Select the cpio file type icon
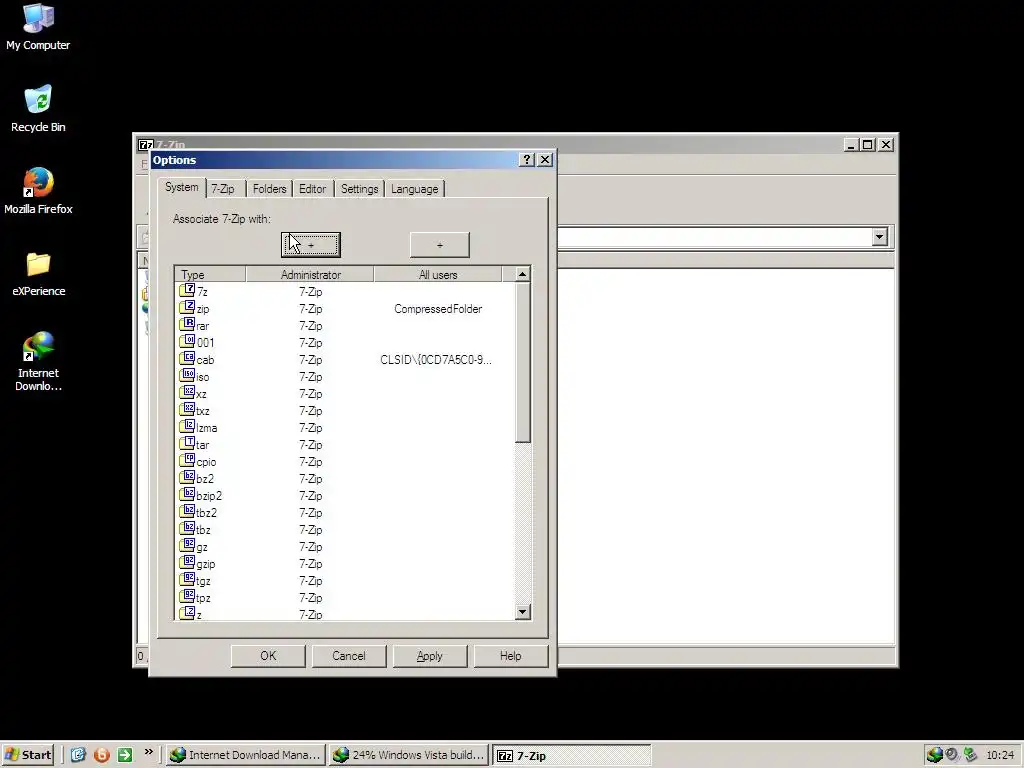1024x768 pixels. tap(187, 460)
